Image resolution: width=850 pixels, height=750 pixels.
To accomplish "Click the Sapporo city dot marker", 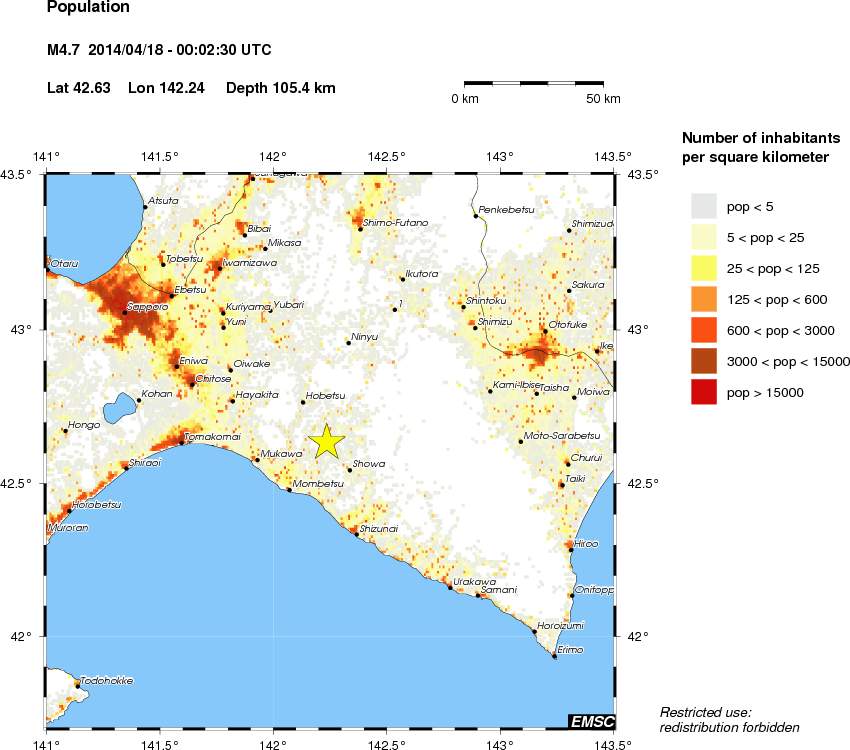I will (x=125, y=313).
